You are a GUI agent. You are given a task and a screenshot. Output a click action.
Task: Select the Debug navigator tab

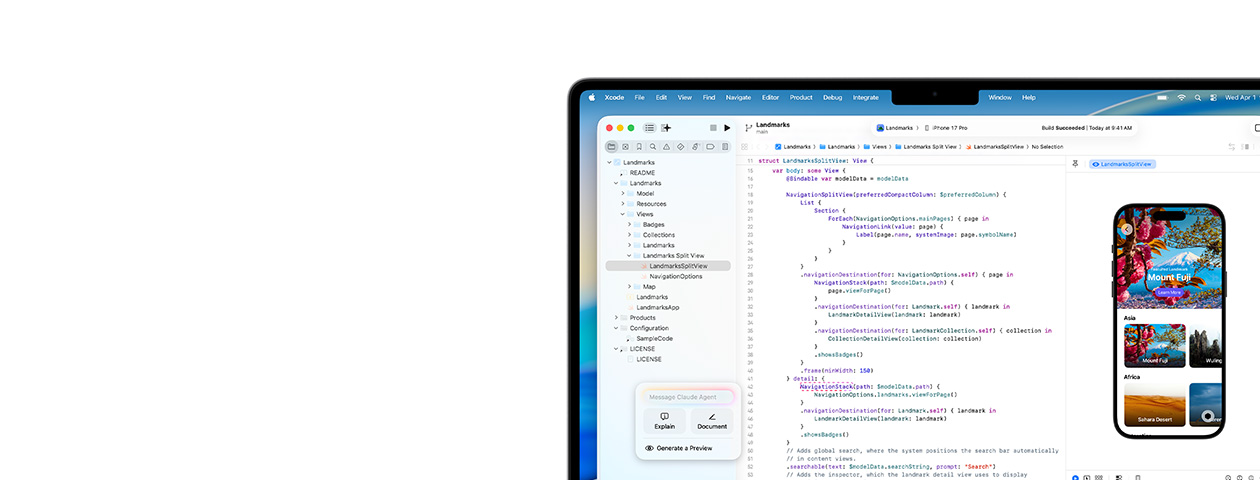pos(696,146)
